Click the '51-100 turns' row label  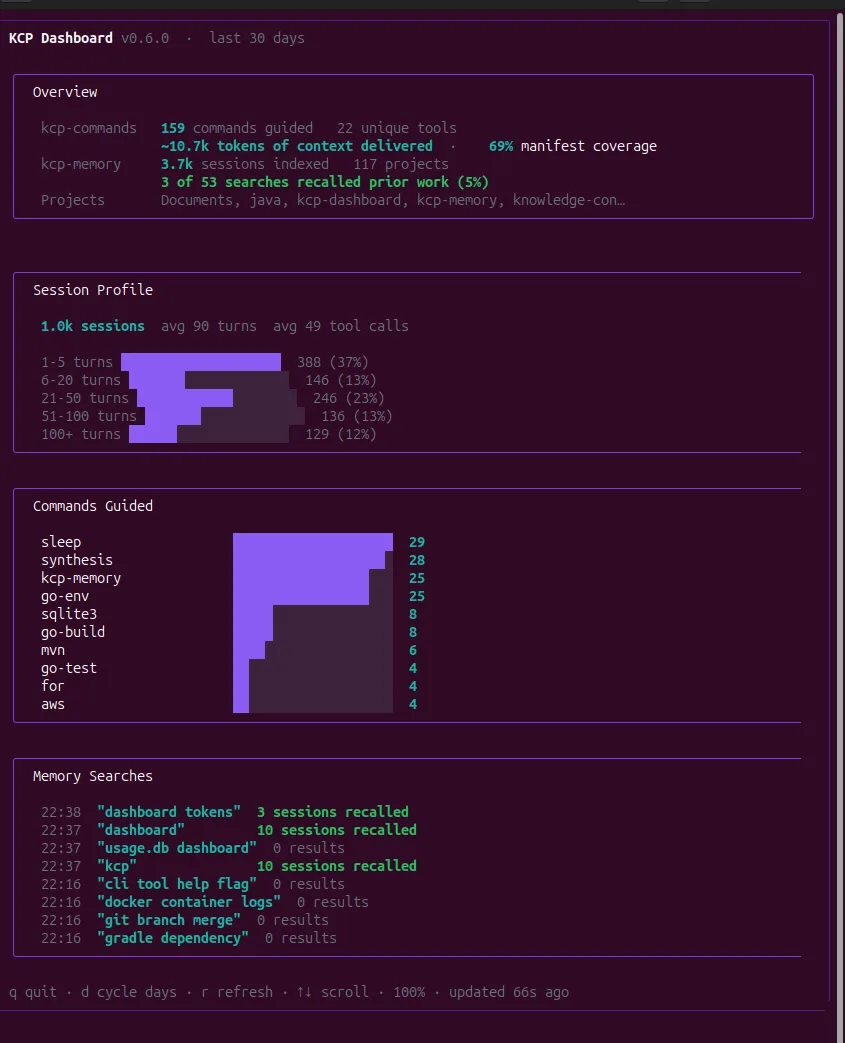coord(89,416)
